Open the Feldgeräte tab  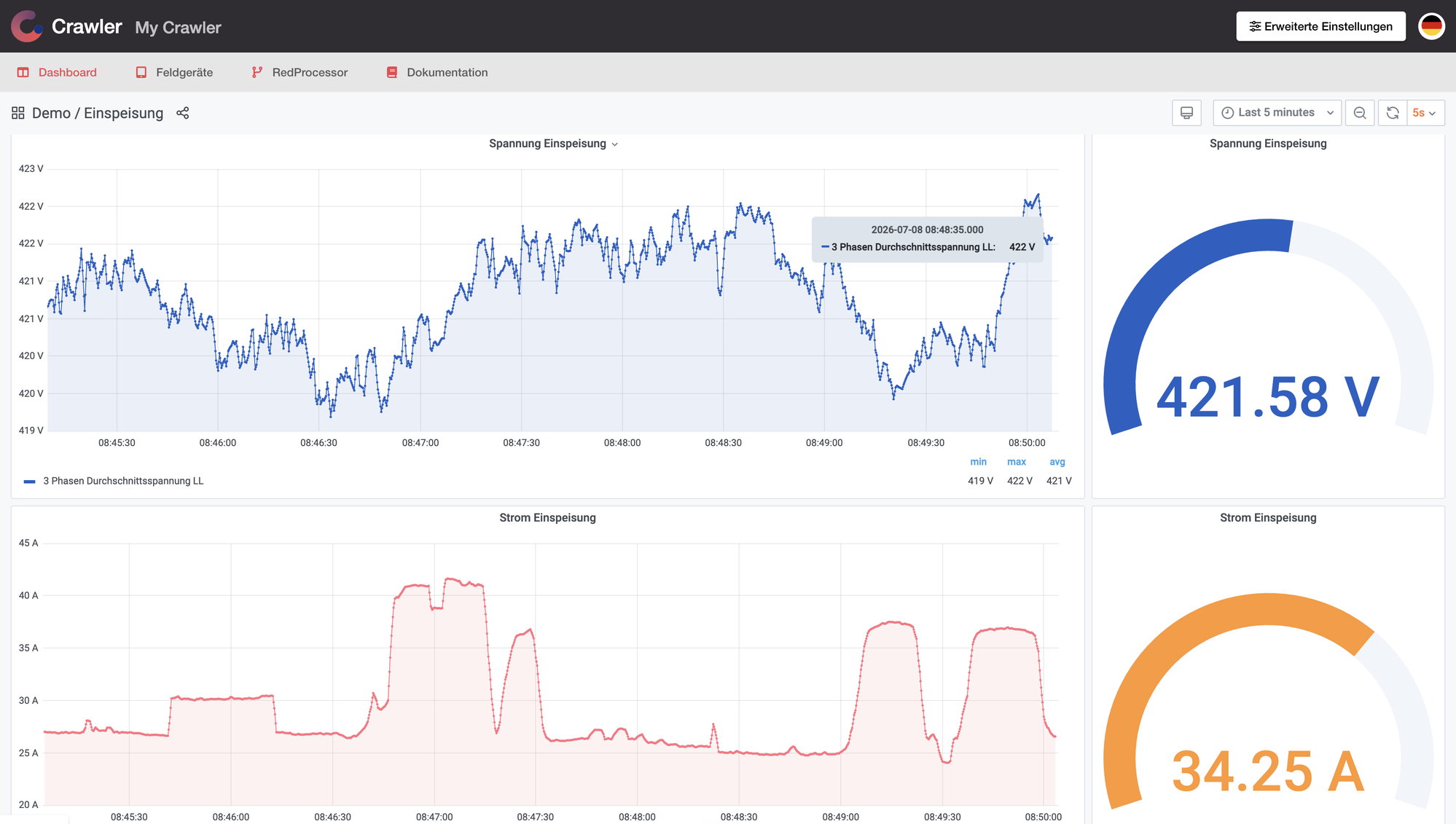[x=174, y=72]
